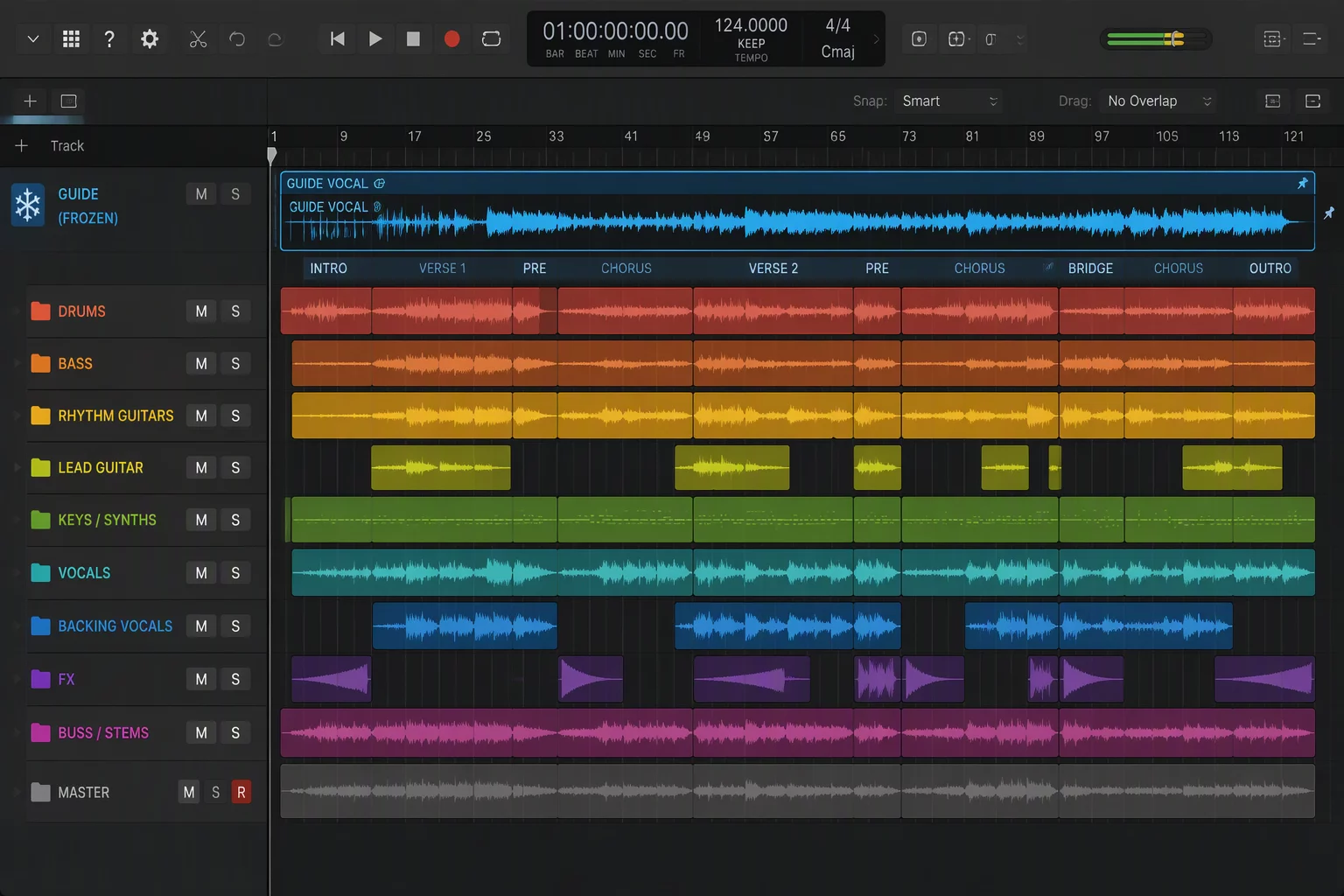Adjust the master output level slider

1157,38
